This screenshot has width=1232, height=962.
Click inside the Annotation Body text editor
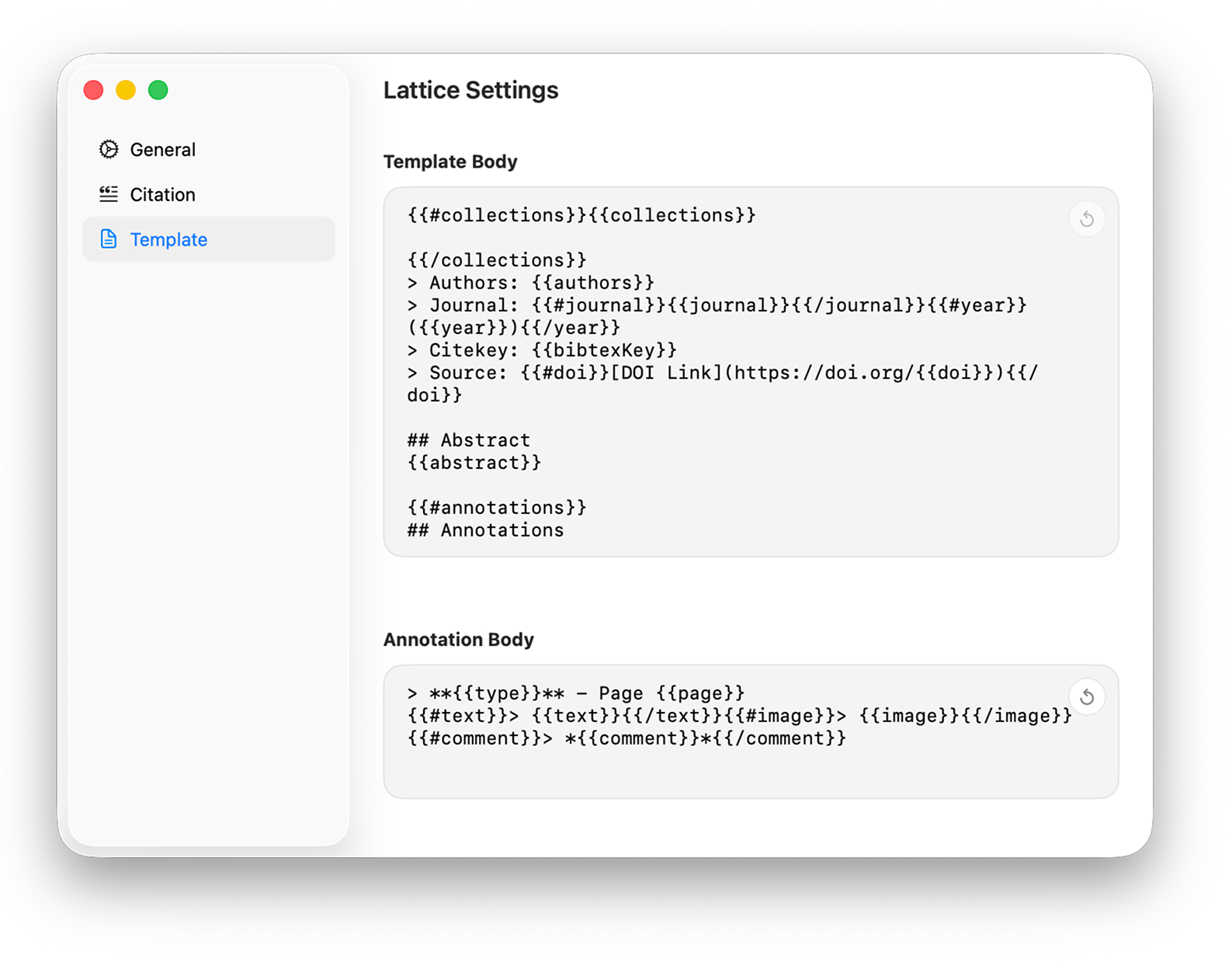(x=751, y=731)
